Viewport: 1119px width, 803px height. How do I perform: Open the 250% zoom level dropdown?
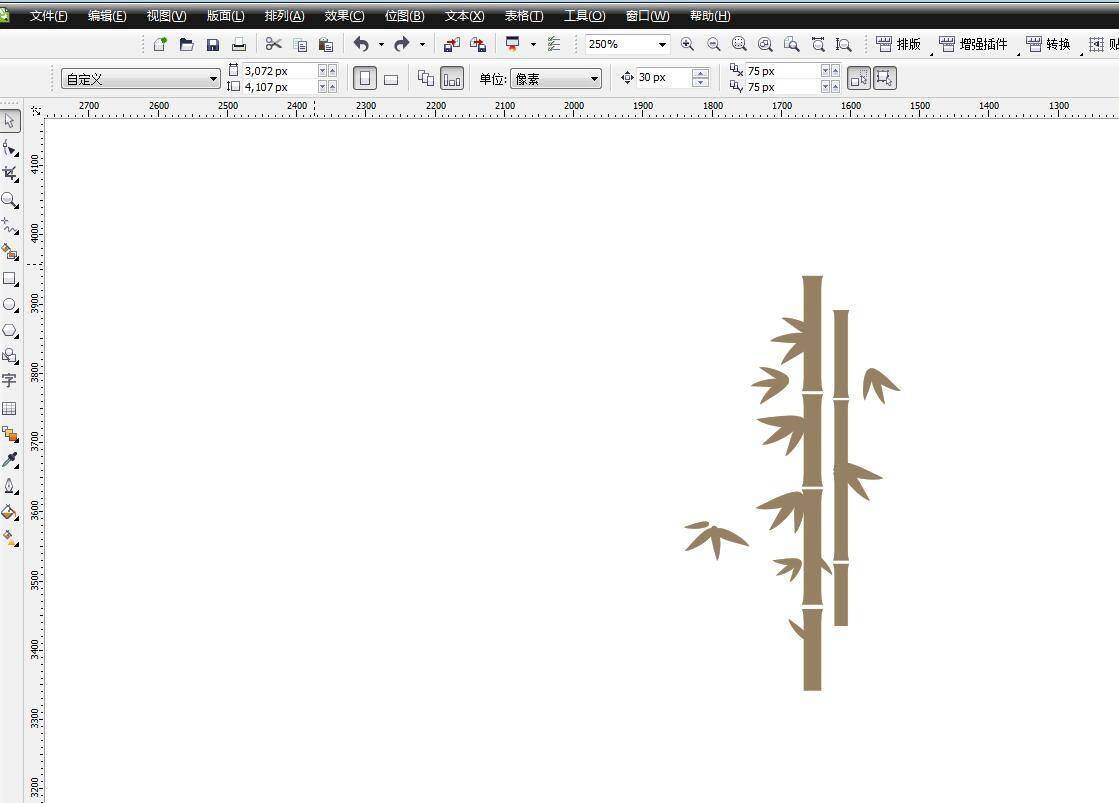(662, 44)
